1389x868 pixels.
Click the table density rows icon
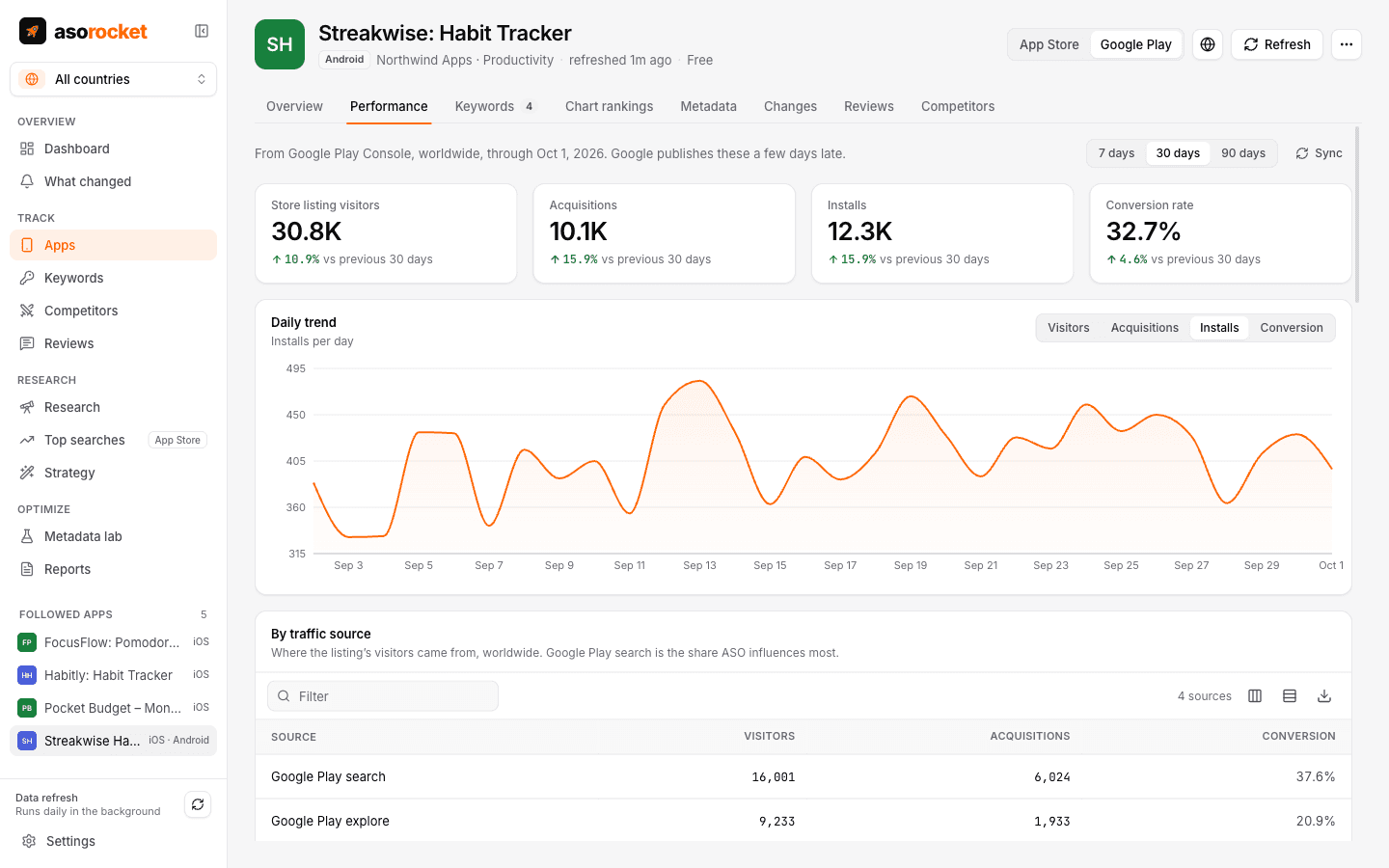coord(1290,696)
